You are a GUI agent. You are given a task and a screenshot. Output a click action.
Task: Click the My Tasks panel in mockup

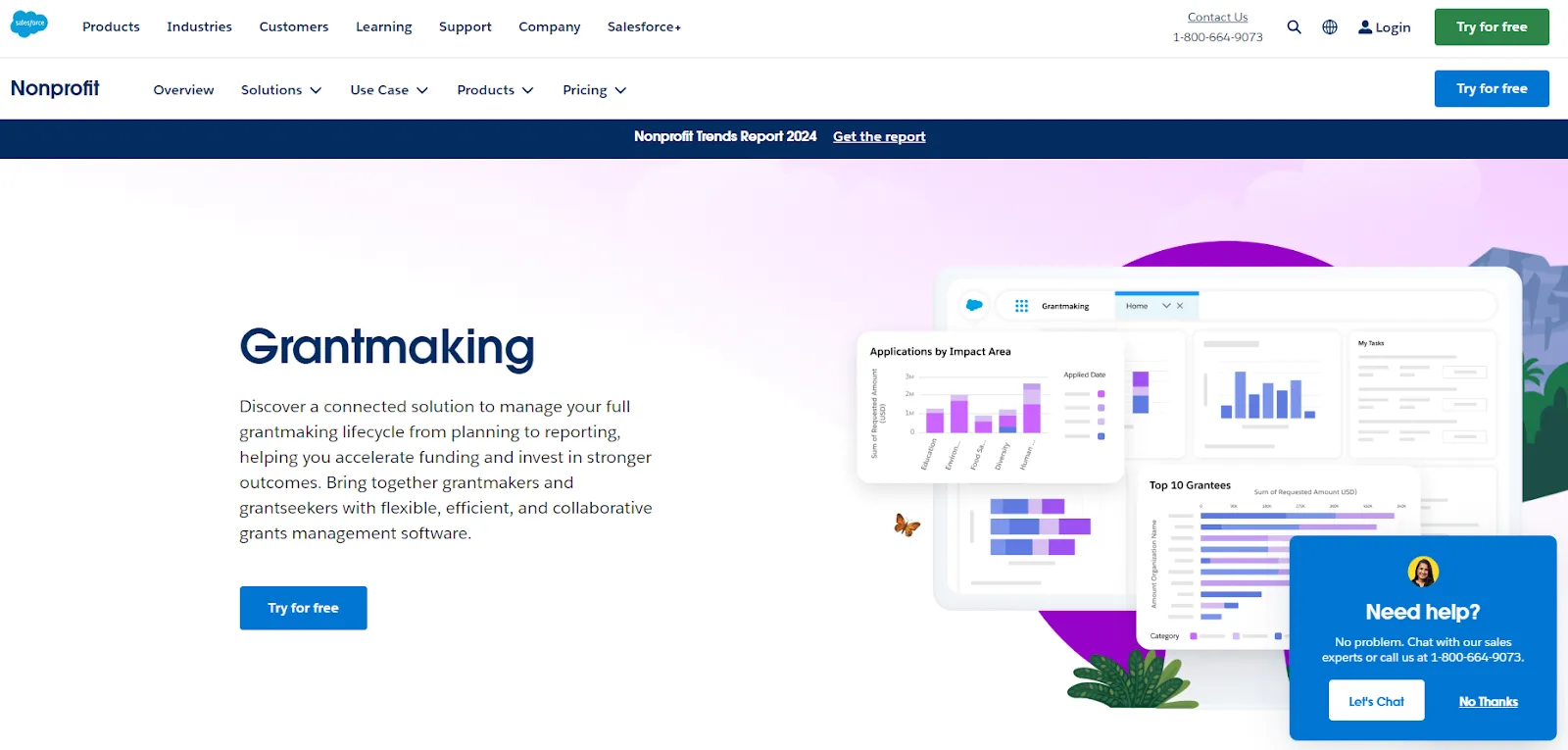pos(1423,394)
